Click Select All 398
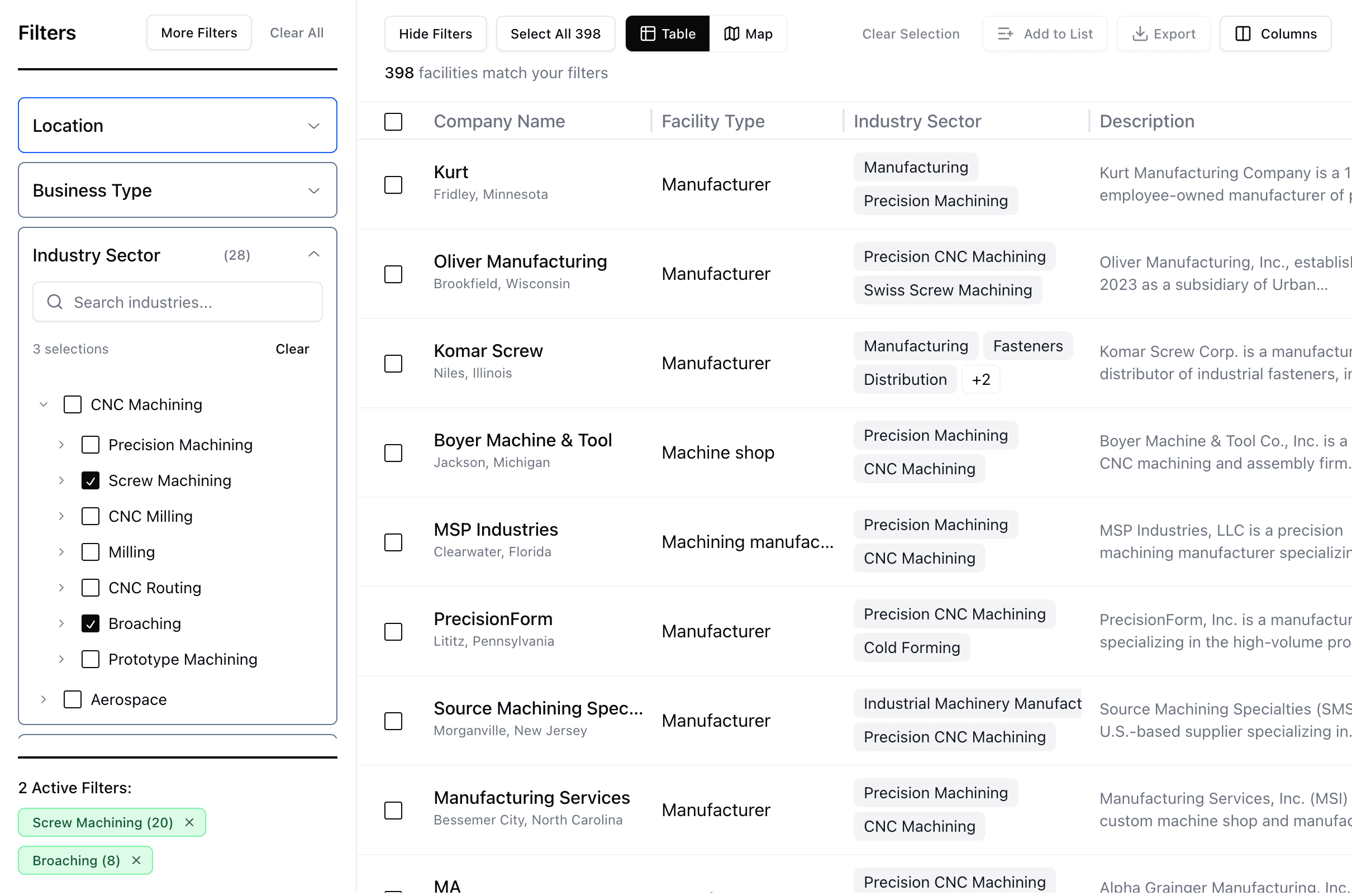 pyautogui.click(x=555, y=34)
